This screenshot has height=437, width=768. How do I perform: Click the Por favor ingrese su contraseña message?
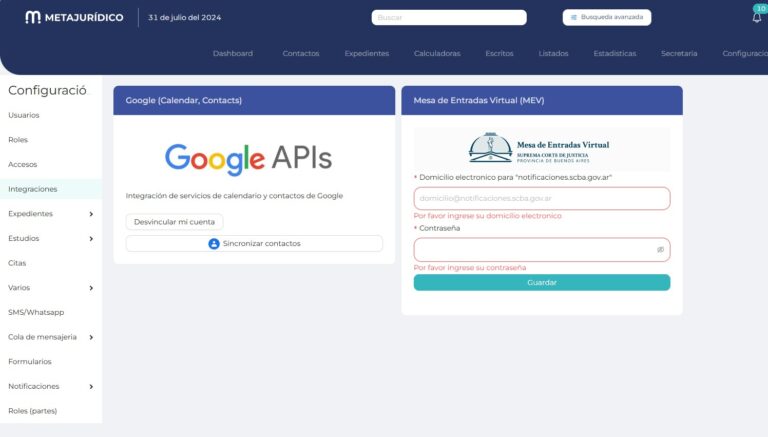(470, 268)
